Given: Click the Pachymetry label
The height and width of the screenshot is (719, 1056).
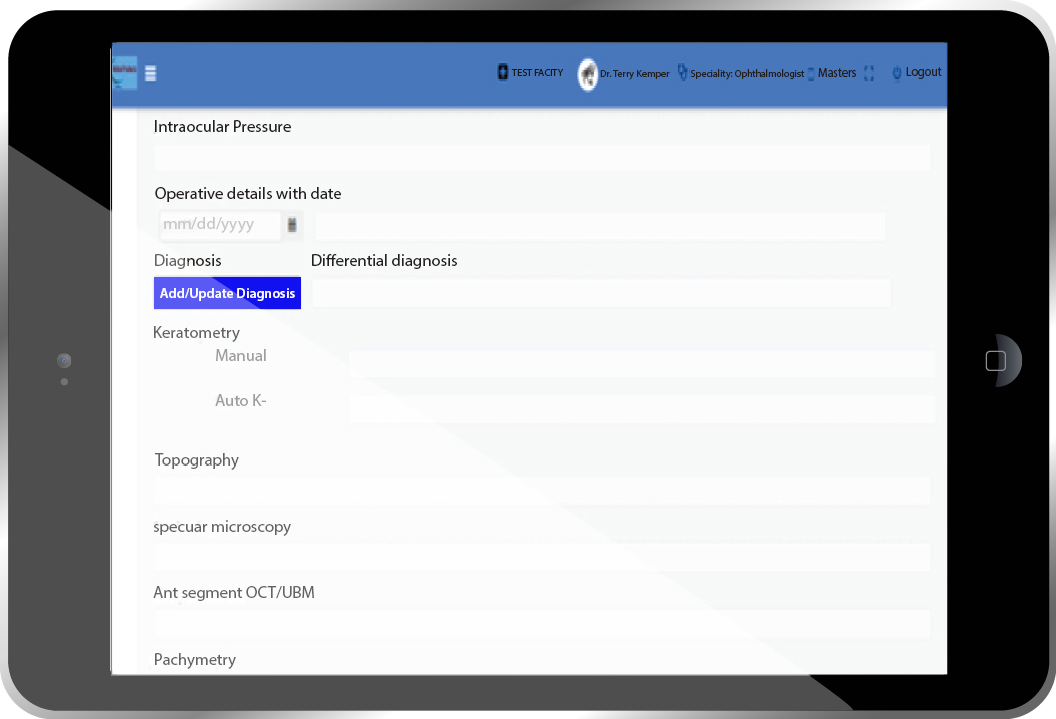Looking at the screenshot, I should tap(195, 660).
